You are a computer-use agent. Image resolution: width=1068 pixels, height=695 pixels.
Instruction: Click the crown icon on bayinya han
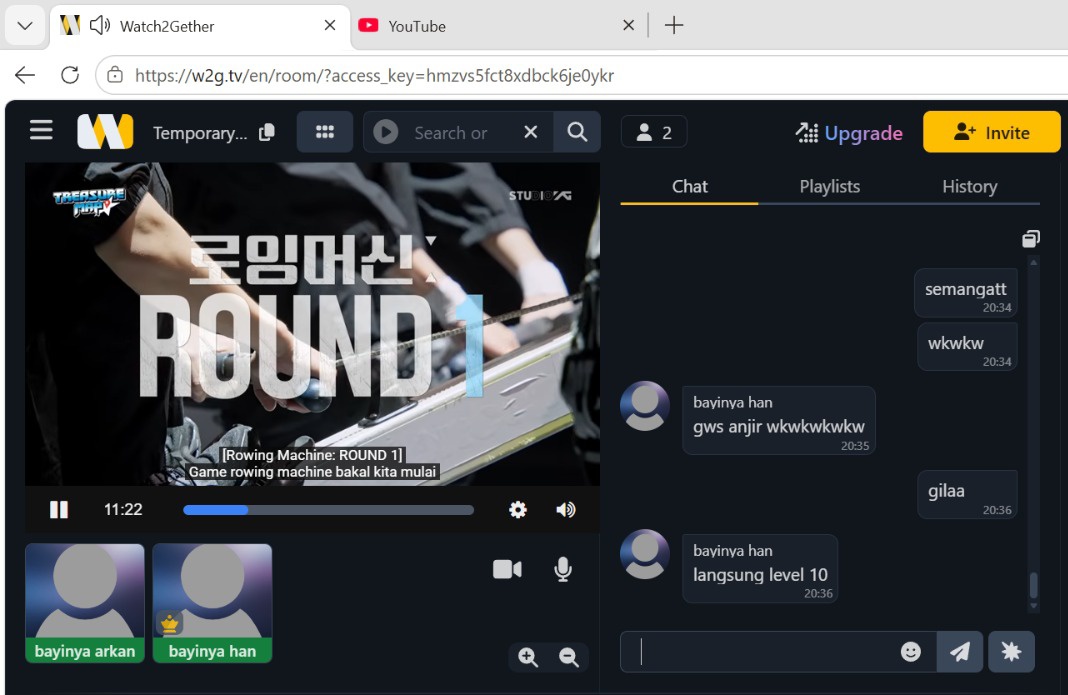click(170, 622)
